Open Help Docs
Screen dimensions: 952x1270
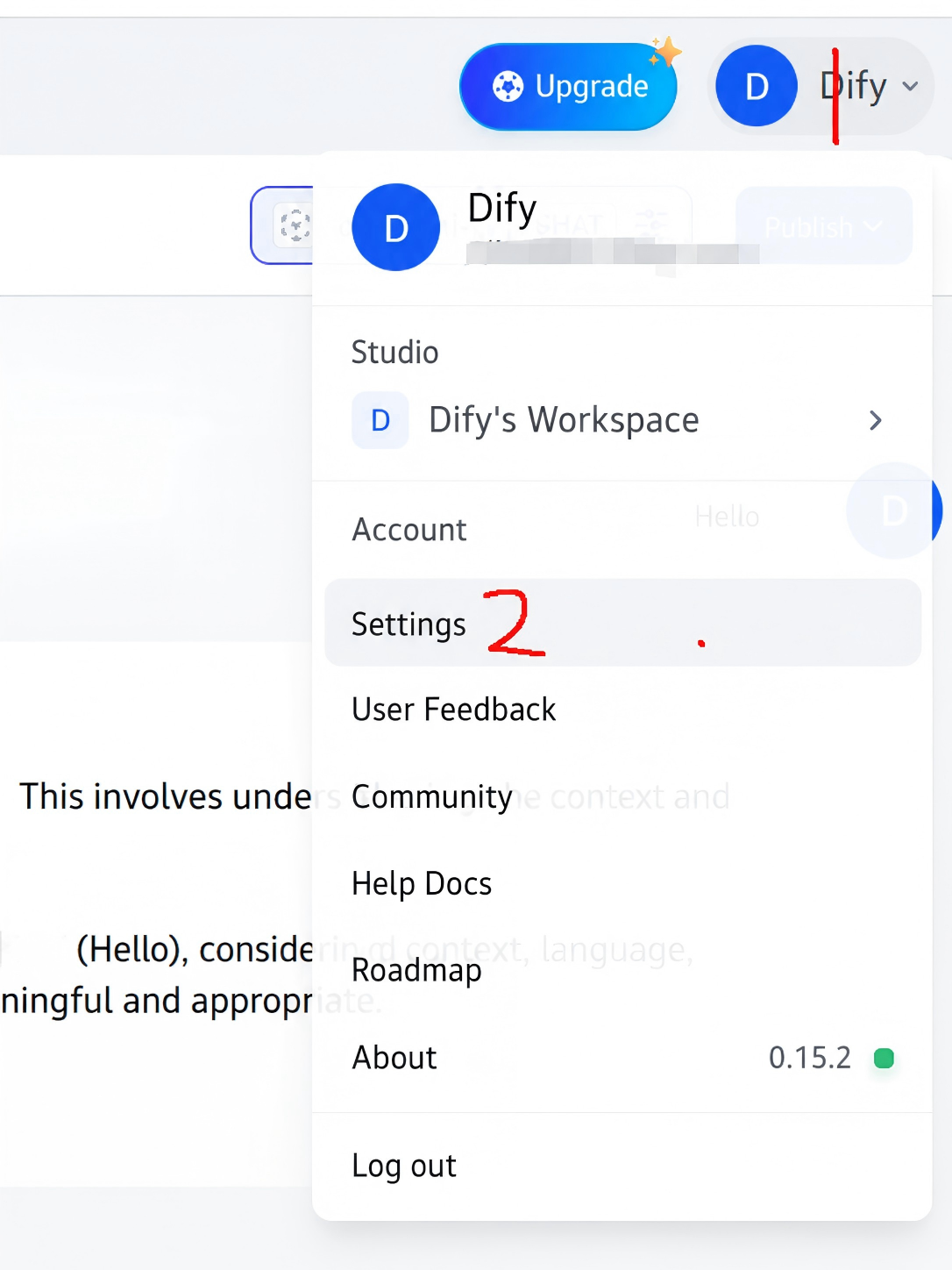coord(622,883)
